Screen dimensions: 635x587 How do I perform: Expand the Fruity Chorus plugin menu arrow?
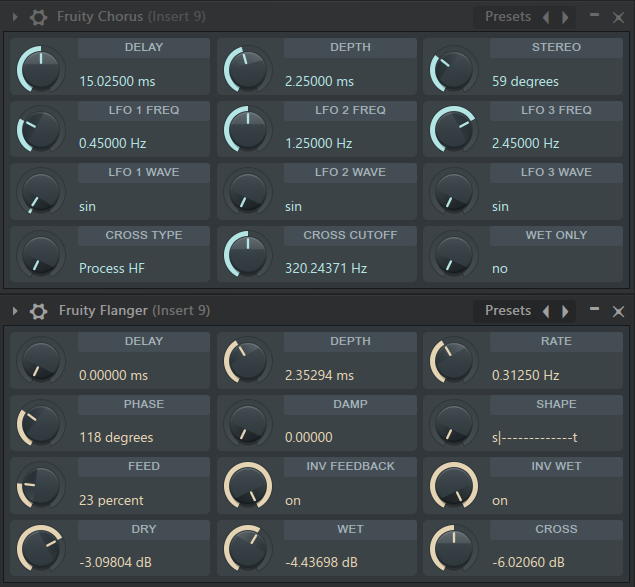[x=15, y=17]
